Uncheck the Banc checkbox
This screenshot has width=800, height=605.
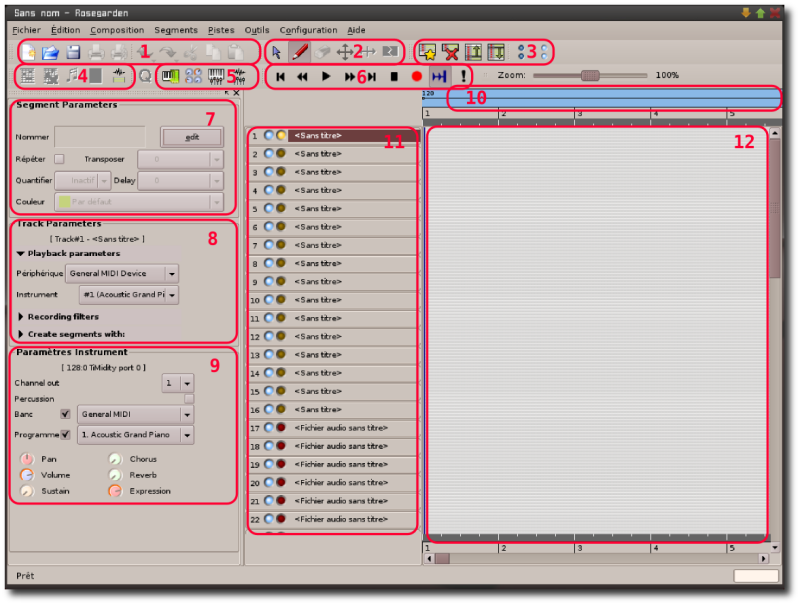tap(65, 414)
